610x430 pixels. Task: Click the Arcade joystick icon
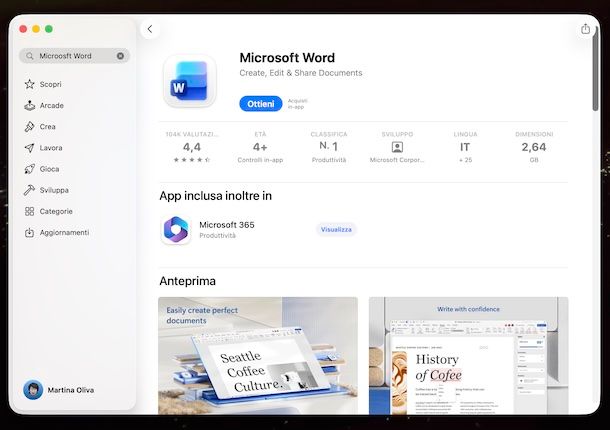coord(30,105)
